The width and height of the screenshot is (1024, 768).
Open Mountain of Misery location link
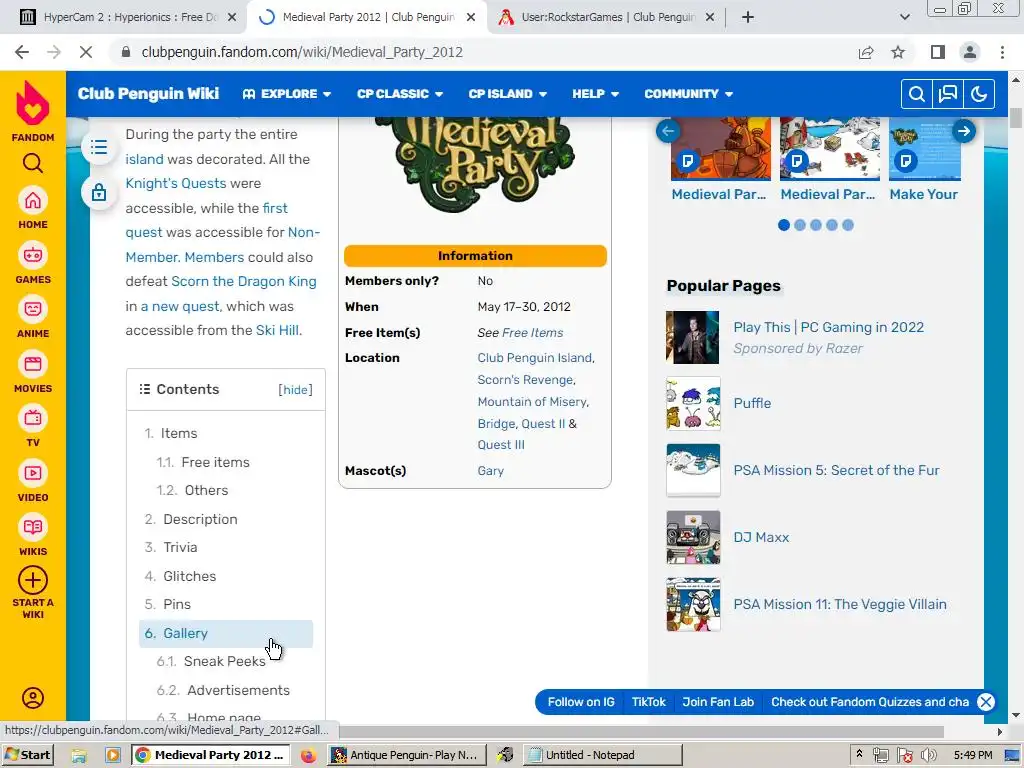(x=532, y=402)
